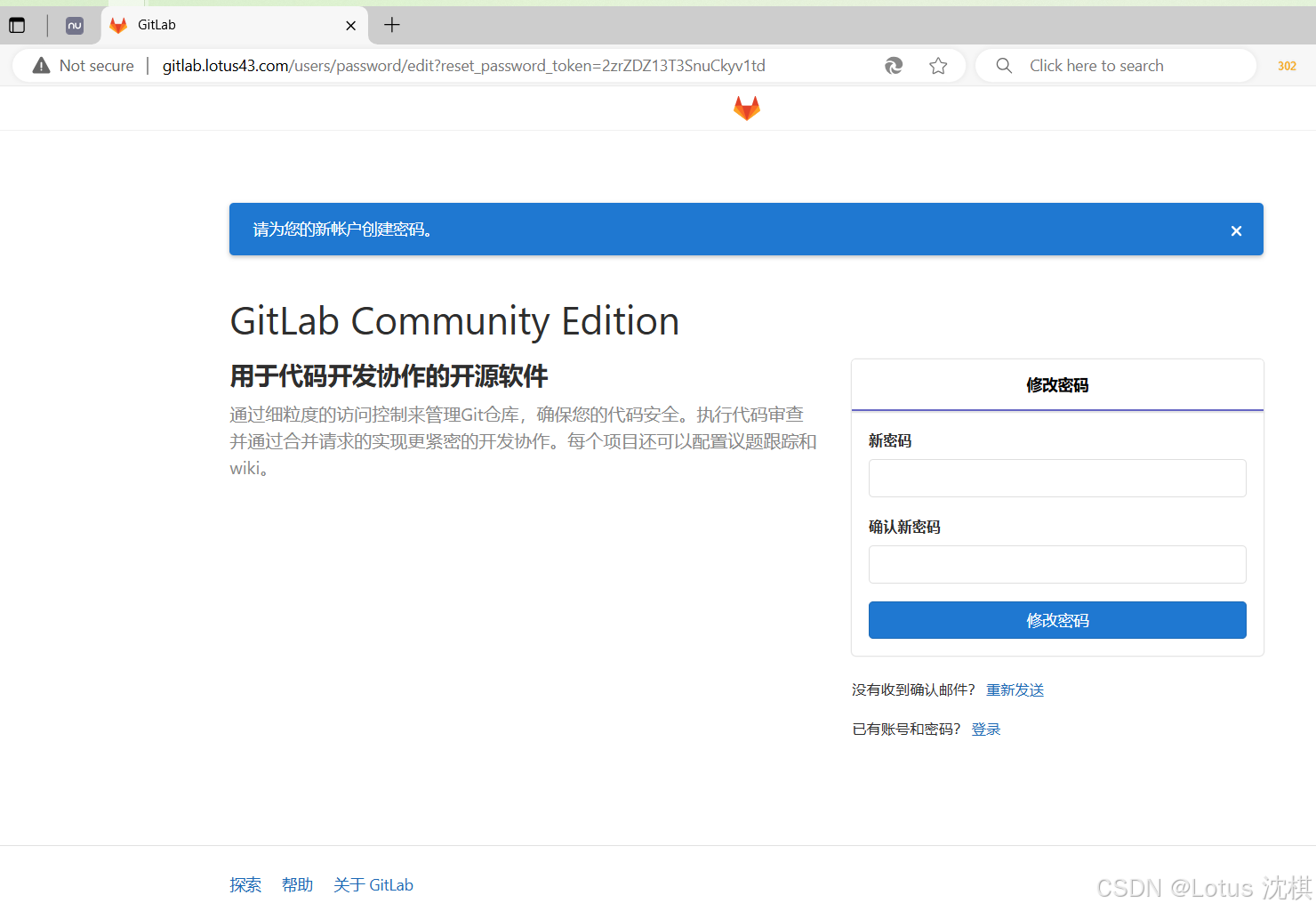Select the pinned NU extension tab
Image resolution: width=1316 pixels, height=911 pixels.
point(75,25)
